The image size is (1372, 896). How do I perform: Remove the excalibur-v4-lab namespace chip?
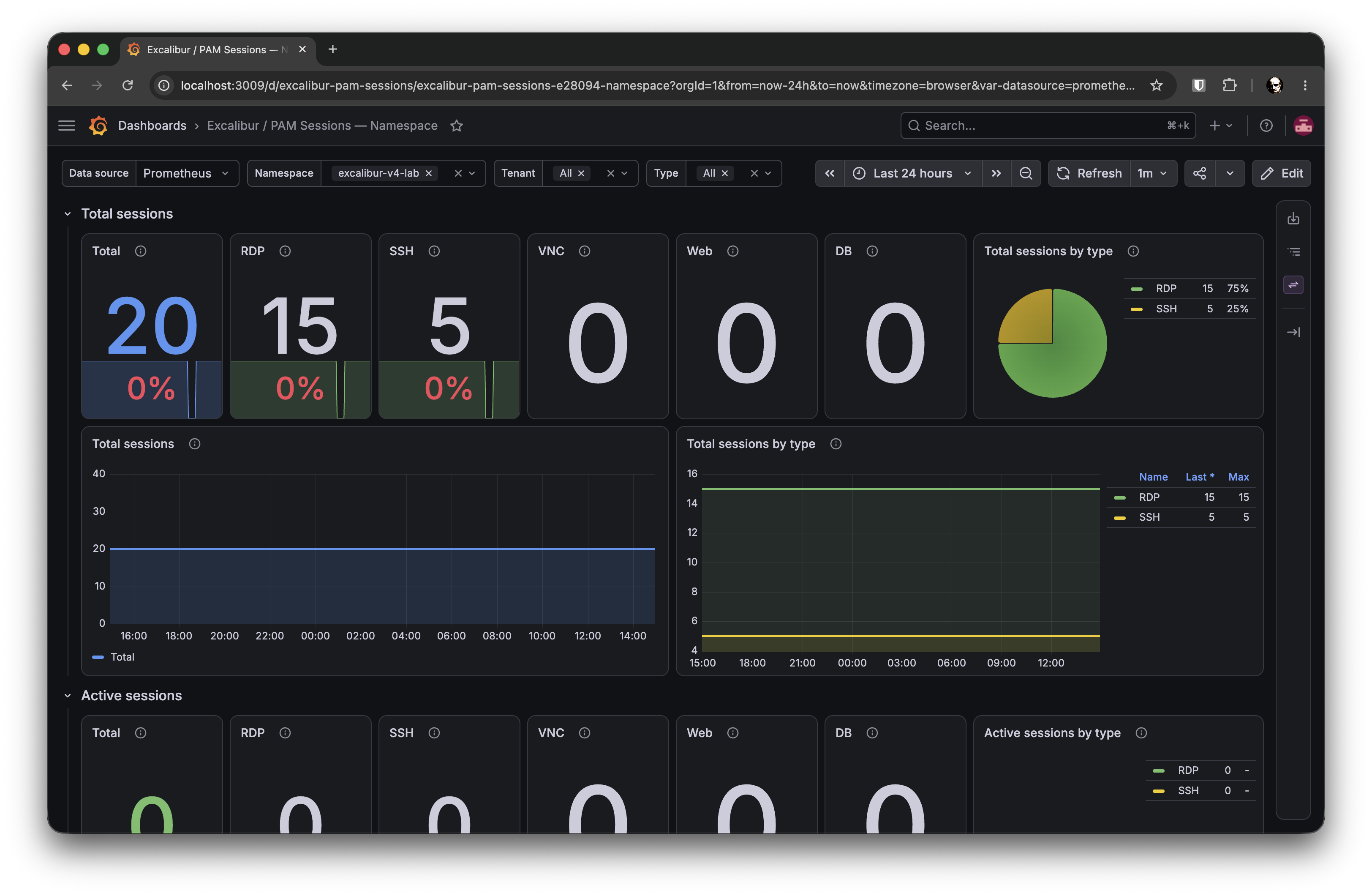click(x=429, y=173)
